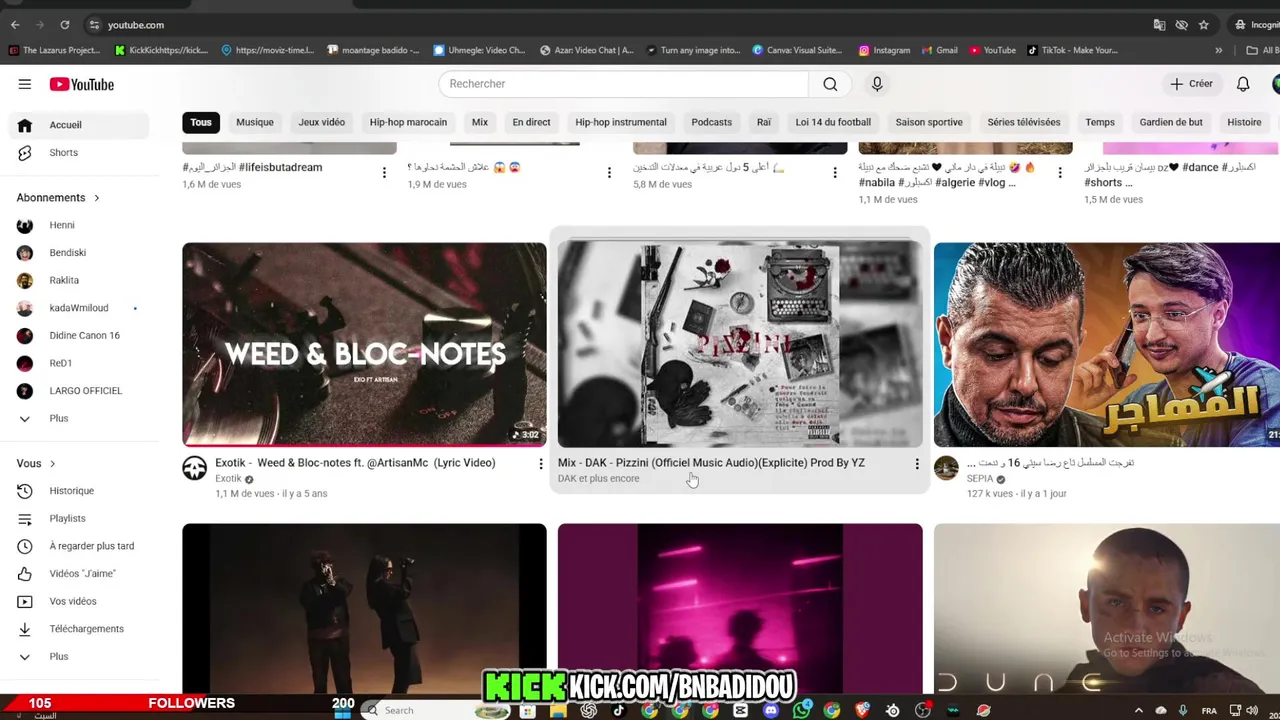Open options for 5,8 M de vues short

coord(835,173)
